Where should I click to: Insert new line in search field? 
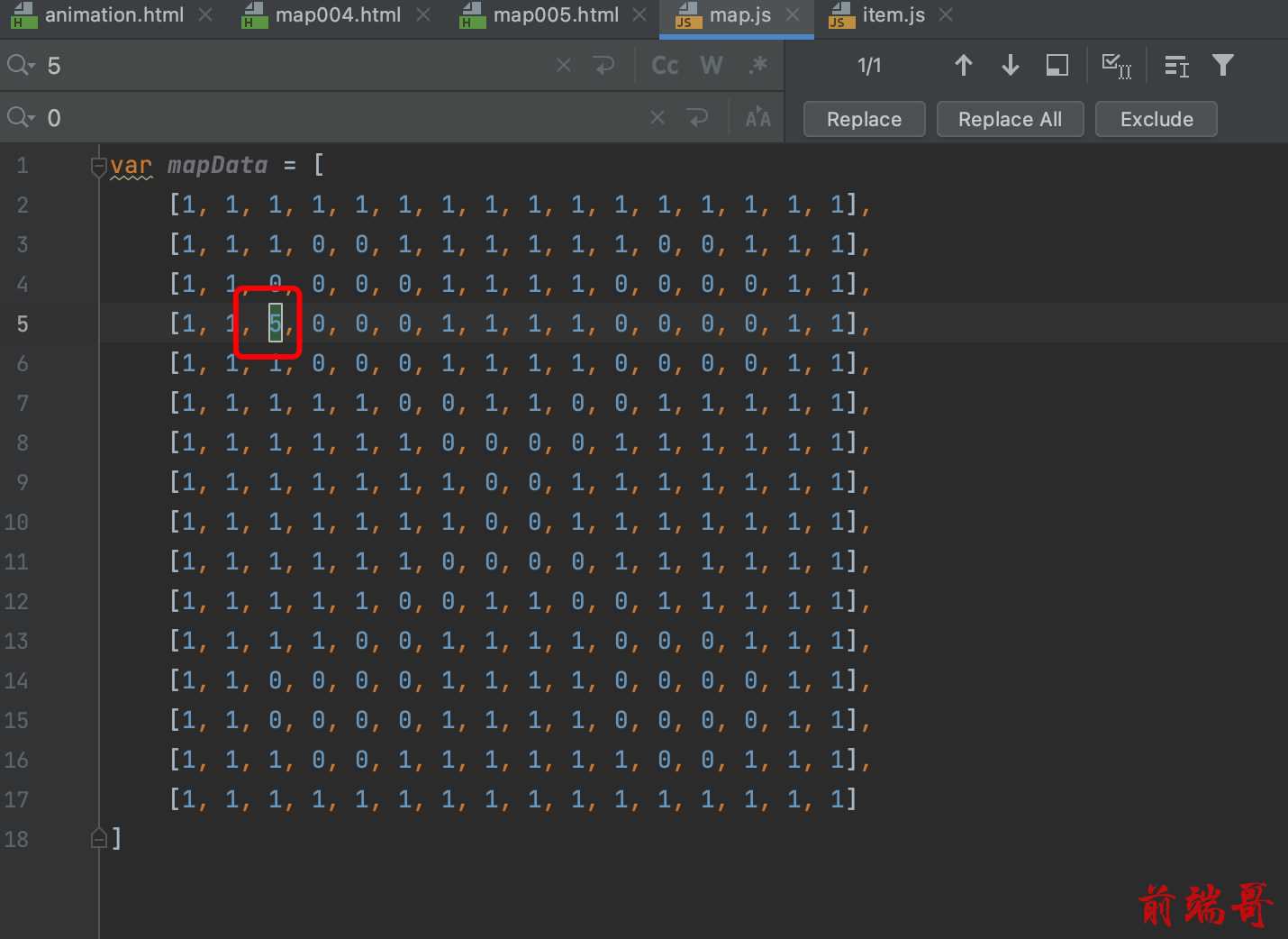coord(604,65)
